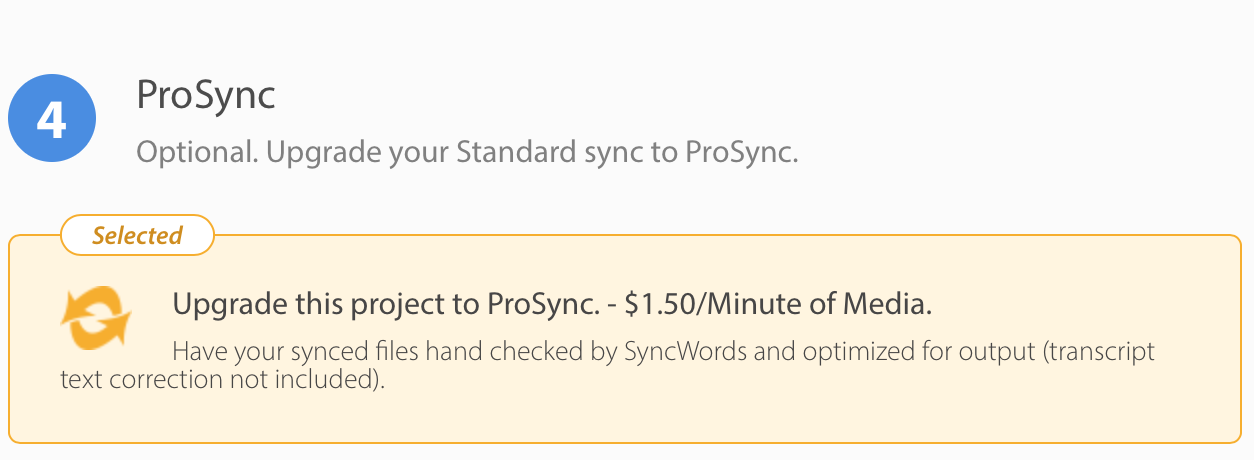The height and width of the screenshot is (460, 1254).
Task: Click the ProSync section heading
Action: point(205,96)
